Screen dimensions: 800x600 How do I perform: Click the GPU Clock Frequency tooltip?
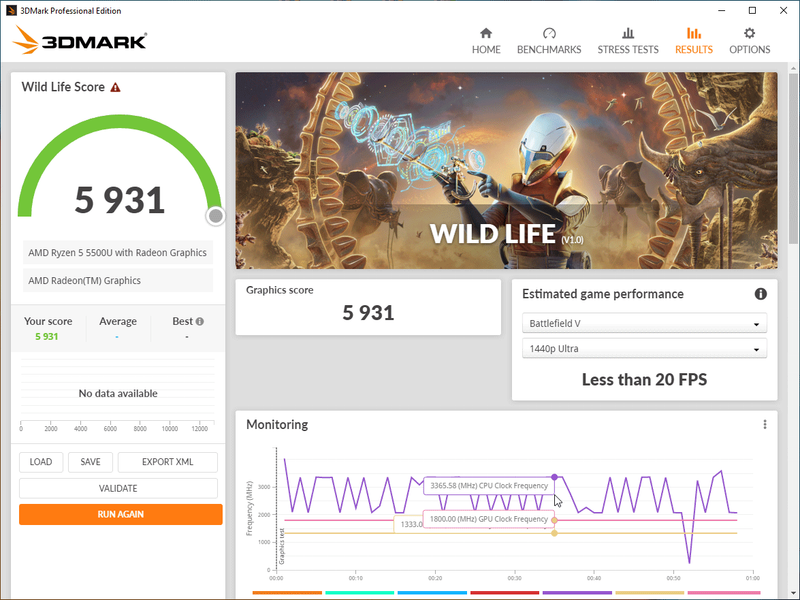[x=489, y=519]
